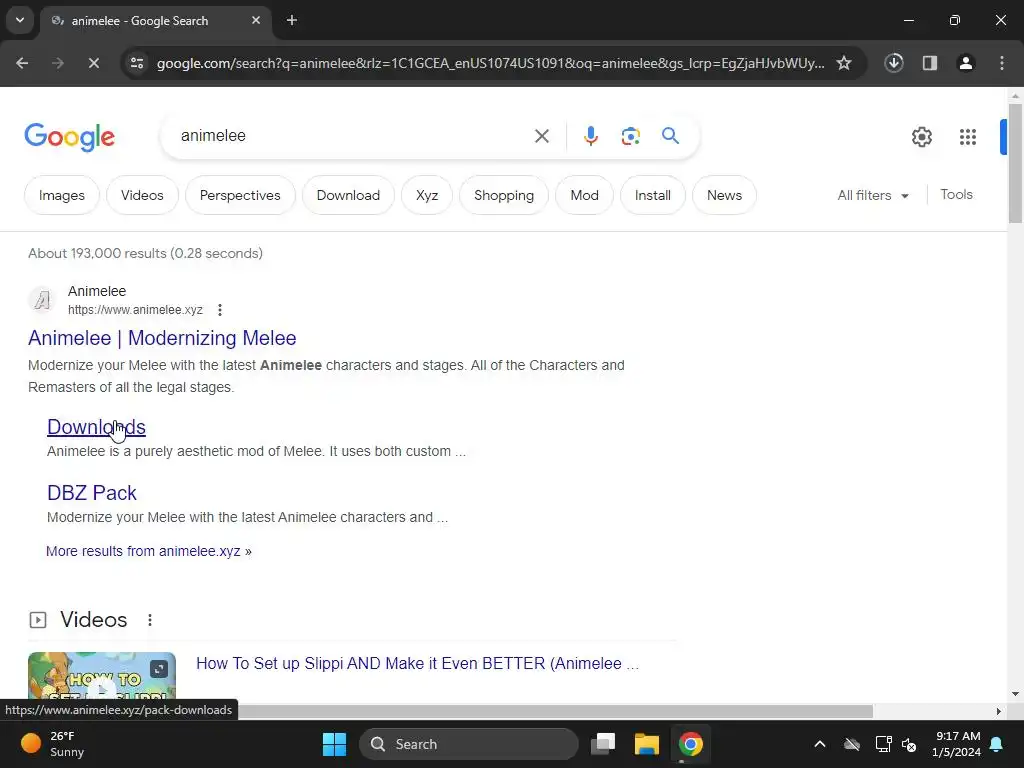Click the magnifier search button
Viewport: 1024px width, 768px height.
pyautogui.click(x=671, y=135)
